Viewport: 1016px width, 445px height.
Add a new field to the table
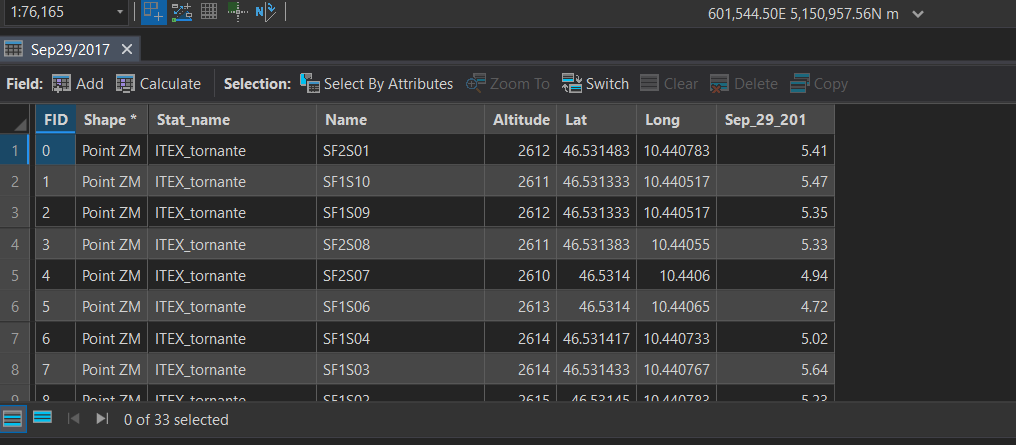point(77,84)
